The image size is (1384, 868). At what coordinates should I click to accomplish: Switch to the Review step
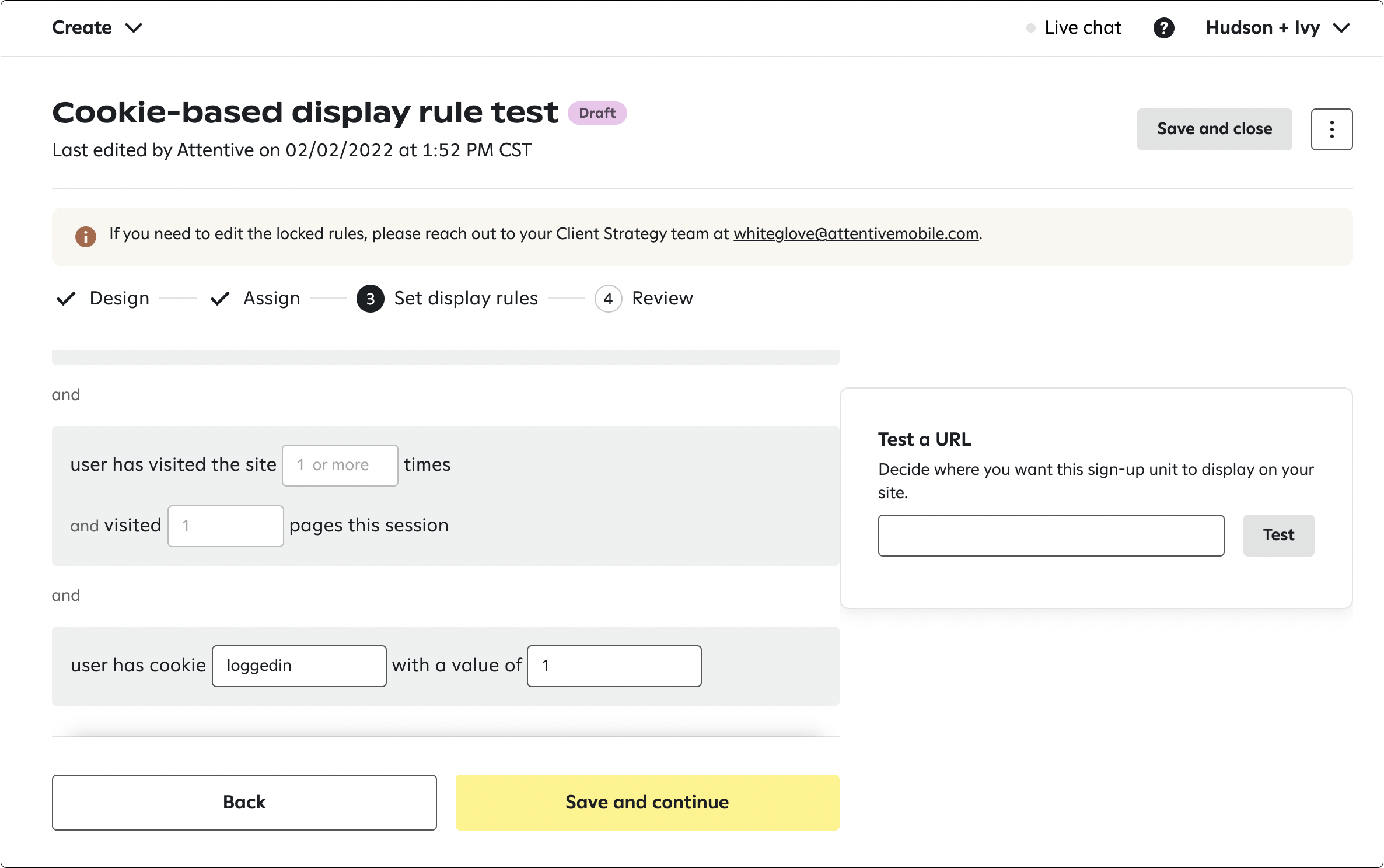point(662,299)
